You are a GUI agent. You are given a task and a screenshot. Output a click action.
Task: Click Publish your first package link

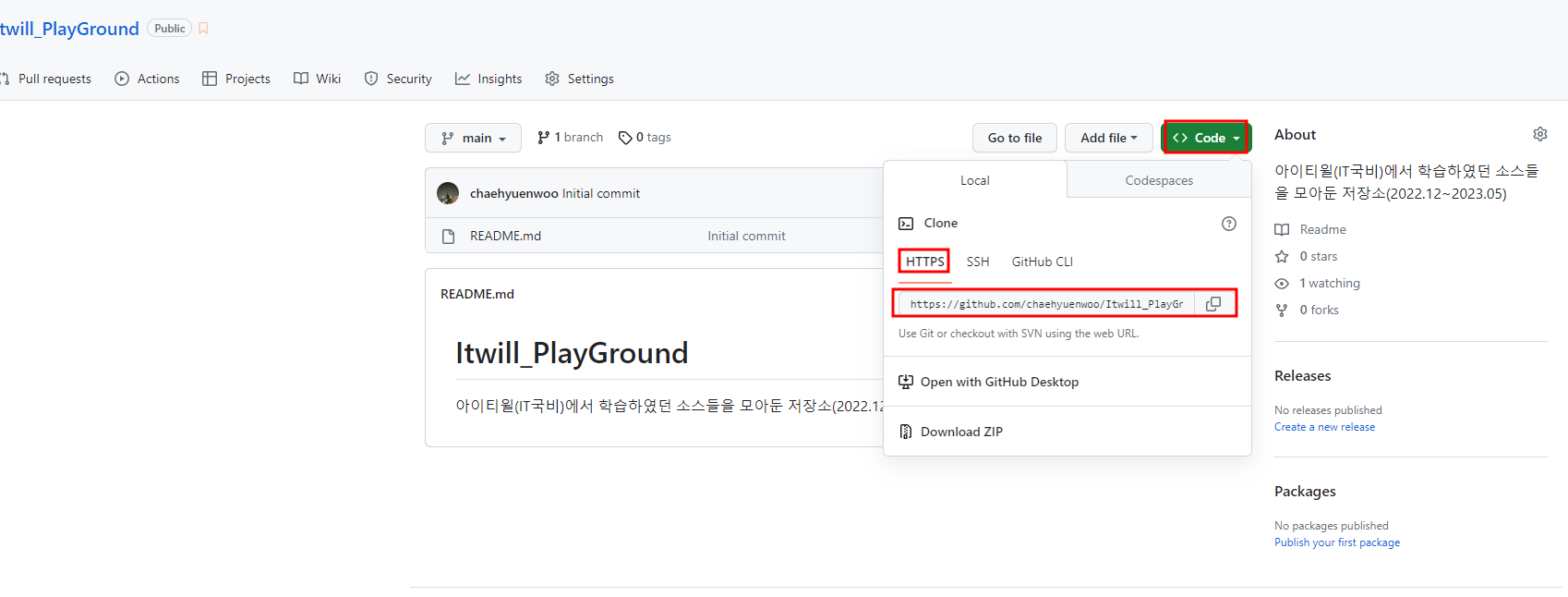click(1337, 542)
